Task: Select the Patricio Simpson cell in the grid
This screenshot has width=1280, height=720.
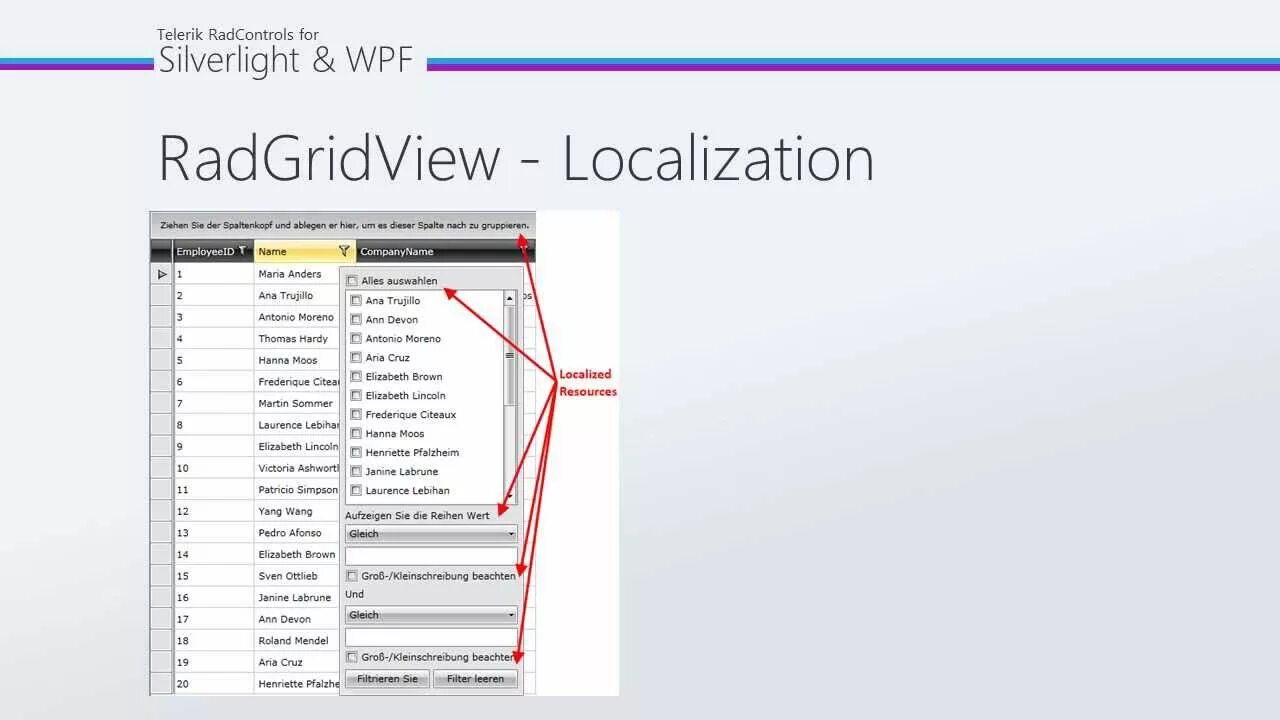Action: click(x=296, y=490)
